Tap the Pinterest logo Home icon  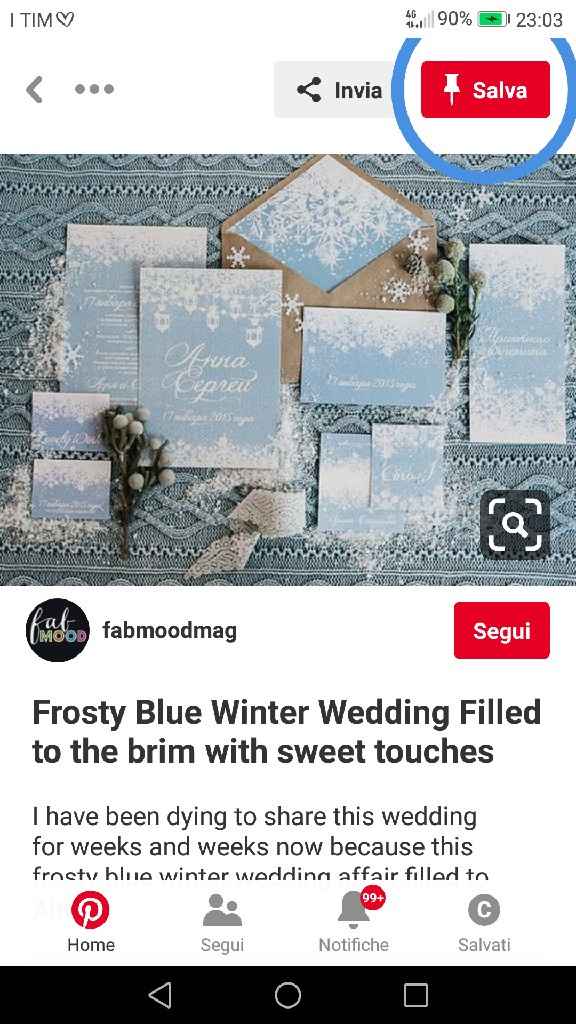[90, 910]
